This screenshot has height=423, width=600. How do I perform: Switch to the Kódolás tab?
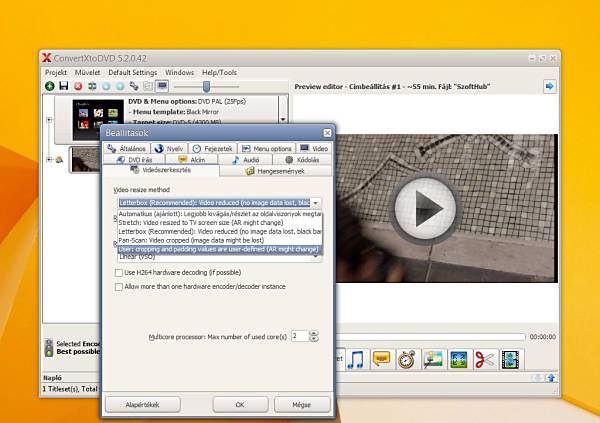pos(302,160)
